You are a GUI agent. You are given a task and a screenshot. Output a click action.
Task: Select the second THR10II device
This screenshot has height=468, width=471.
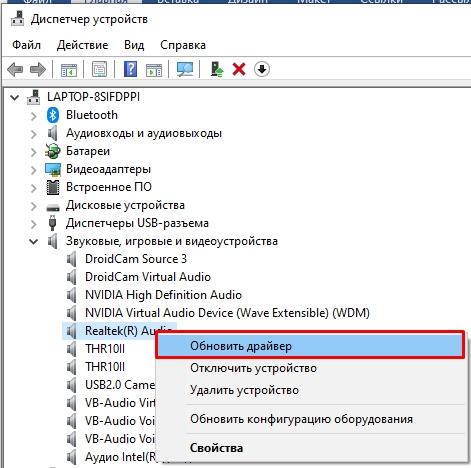[x=105, y=367]
